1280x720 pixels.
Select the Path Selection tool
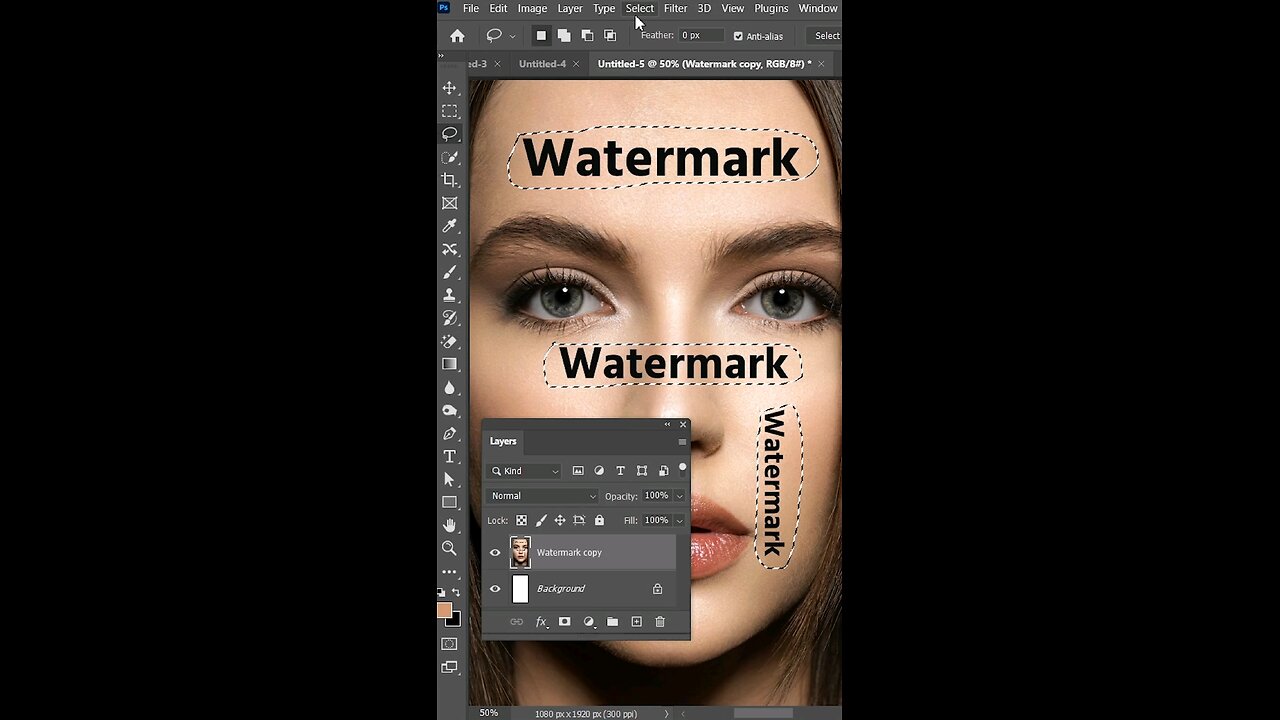pyautogui.click(x=450, y=480)
